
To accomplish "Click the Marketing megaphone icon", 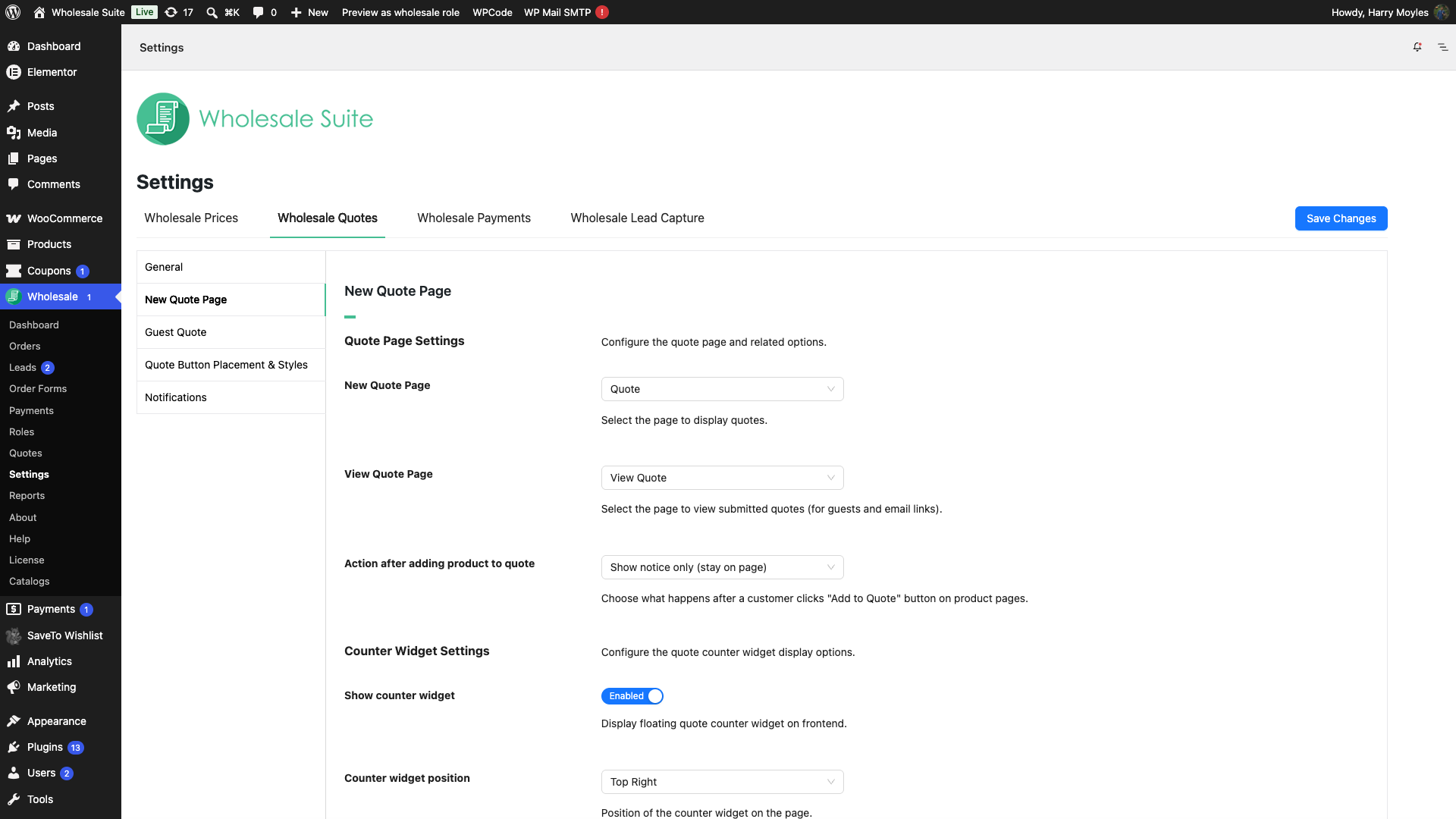I will 14,687.
